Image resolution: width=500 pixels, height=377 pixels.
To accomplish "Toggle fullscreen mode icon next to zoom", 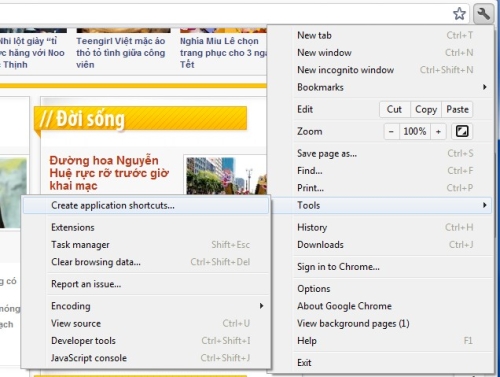I will pos(462,131).
